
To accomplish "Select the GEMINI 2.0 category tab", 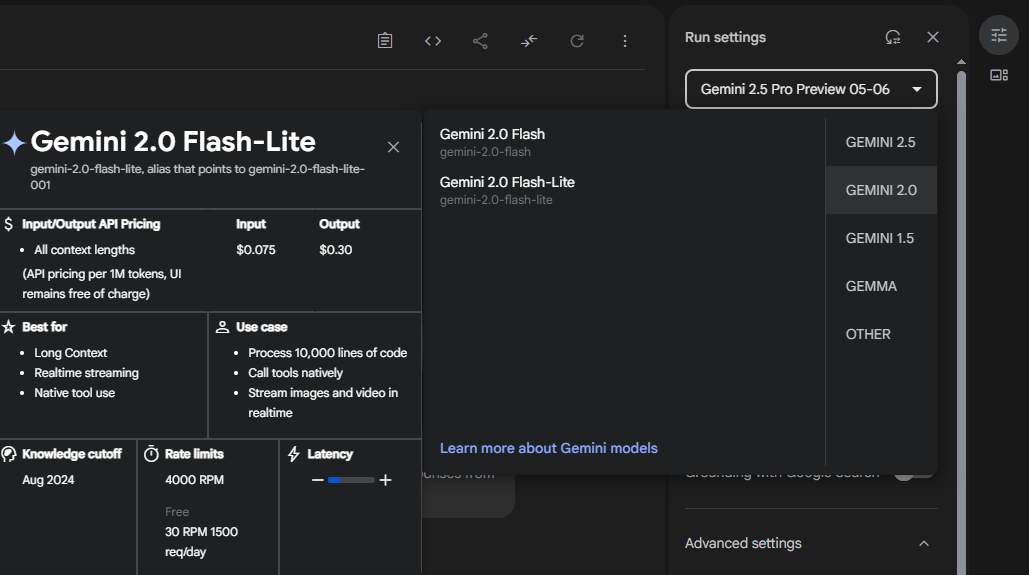I will coord(881,190).
